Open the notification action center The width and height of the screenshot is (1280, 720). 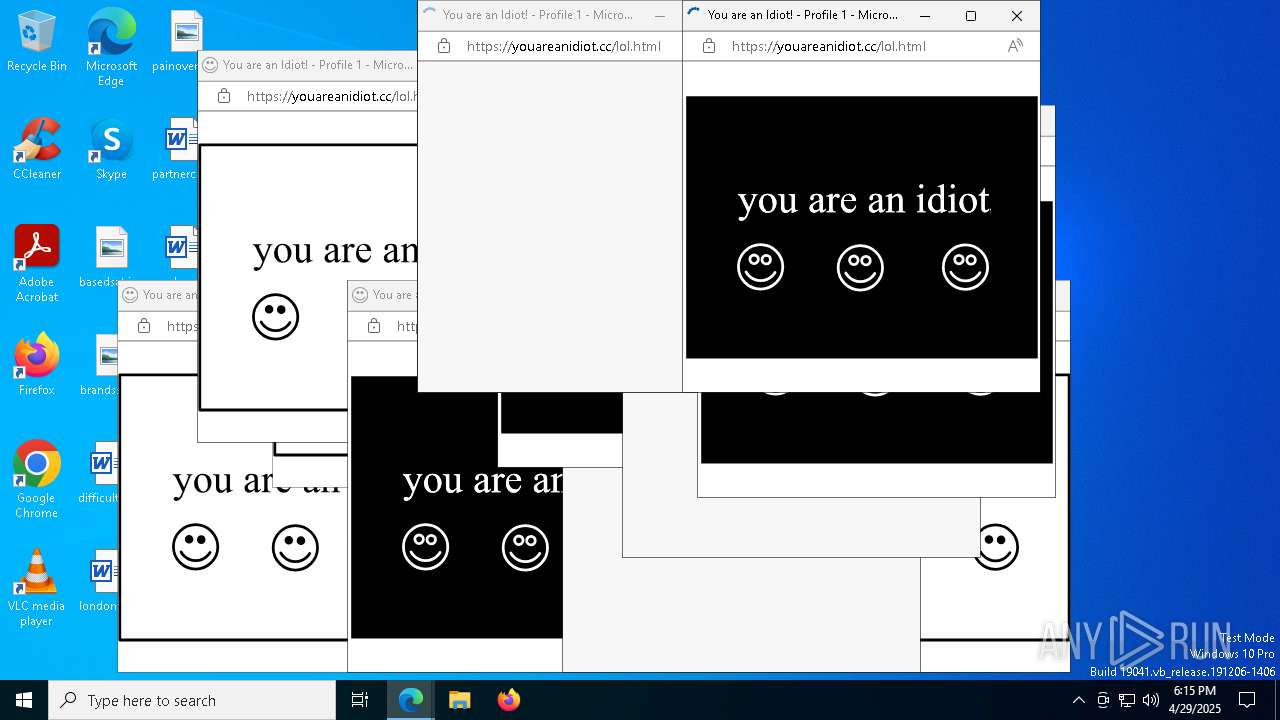1247,700
